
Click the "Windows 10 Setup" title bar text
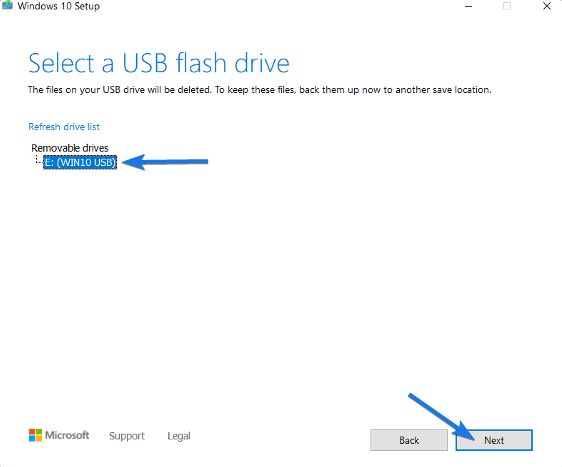pos(58,6)
